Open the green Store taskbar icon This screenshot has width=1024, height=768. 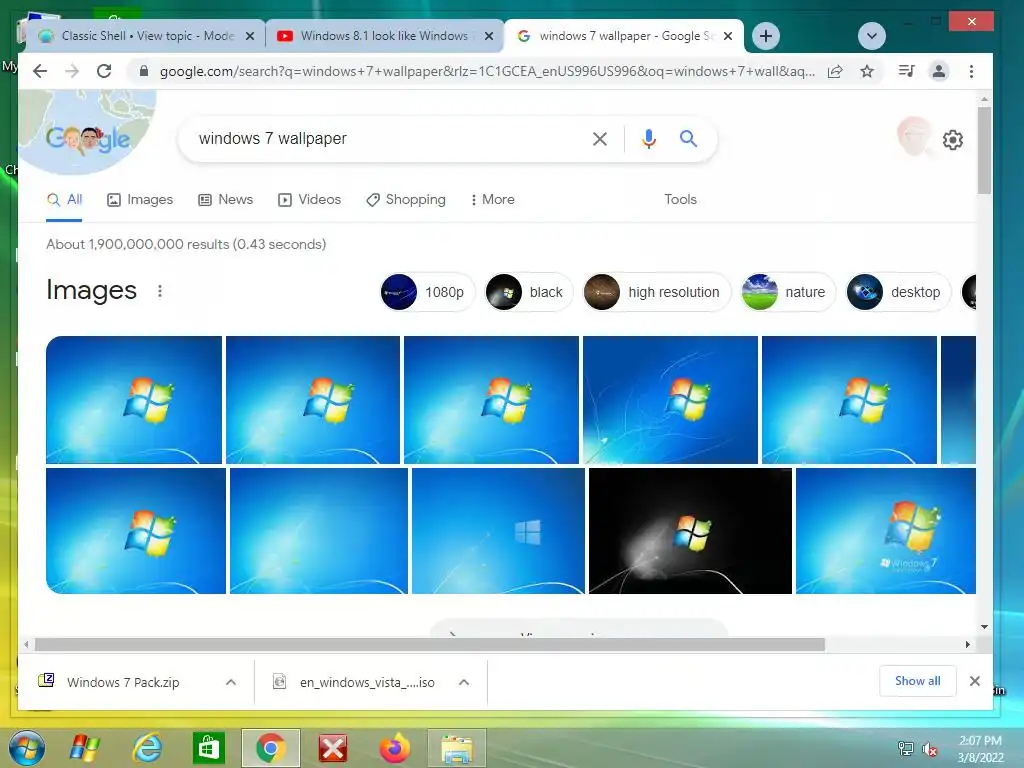tap(208, 748)
